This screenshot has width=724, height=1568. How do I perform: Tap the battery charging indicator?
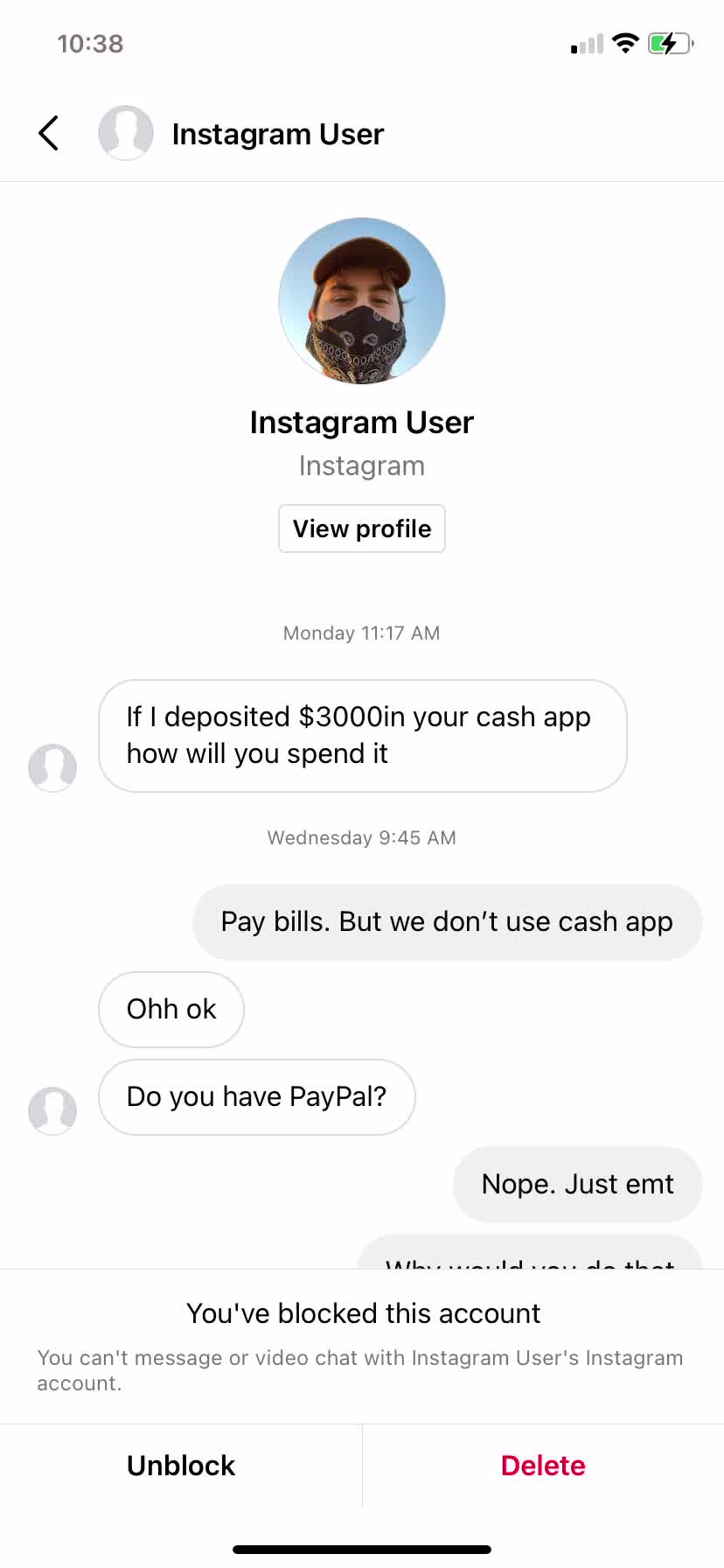coord(671,43)
